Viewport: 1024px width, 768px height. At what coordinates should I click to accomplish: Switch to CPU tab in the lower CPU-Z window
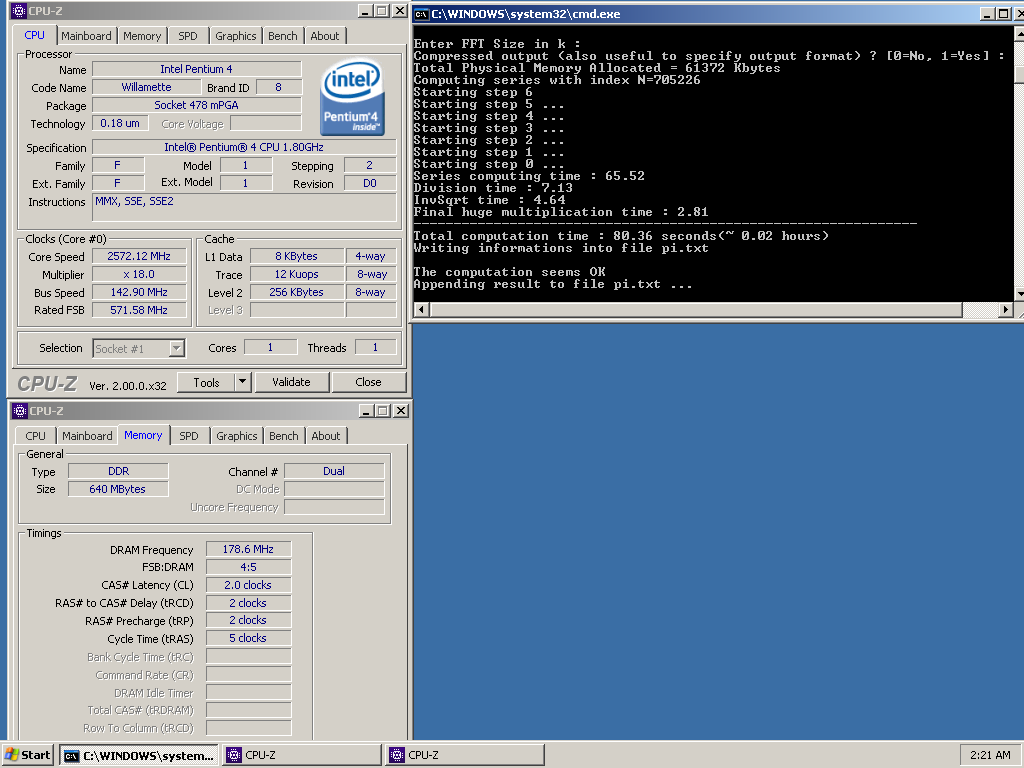[x=35, y=436]
